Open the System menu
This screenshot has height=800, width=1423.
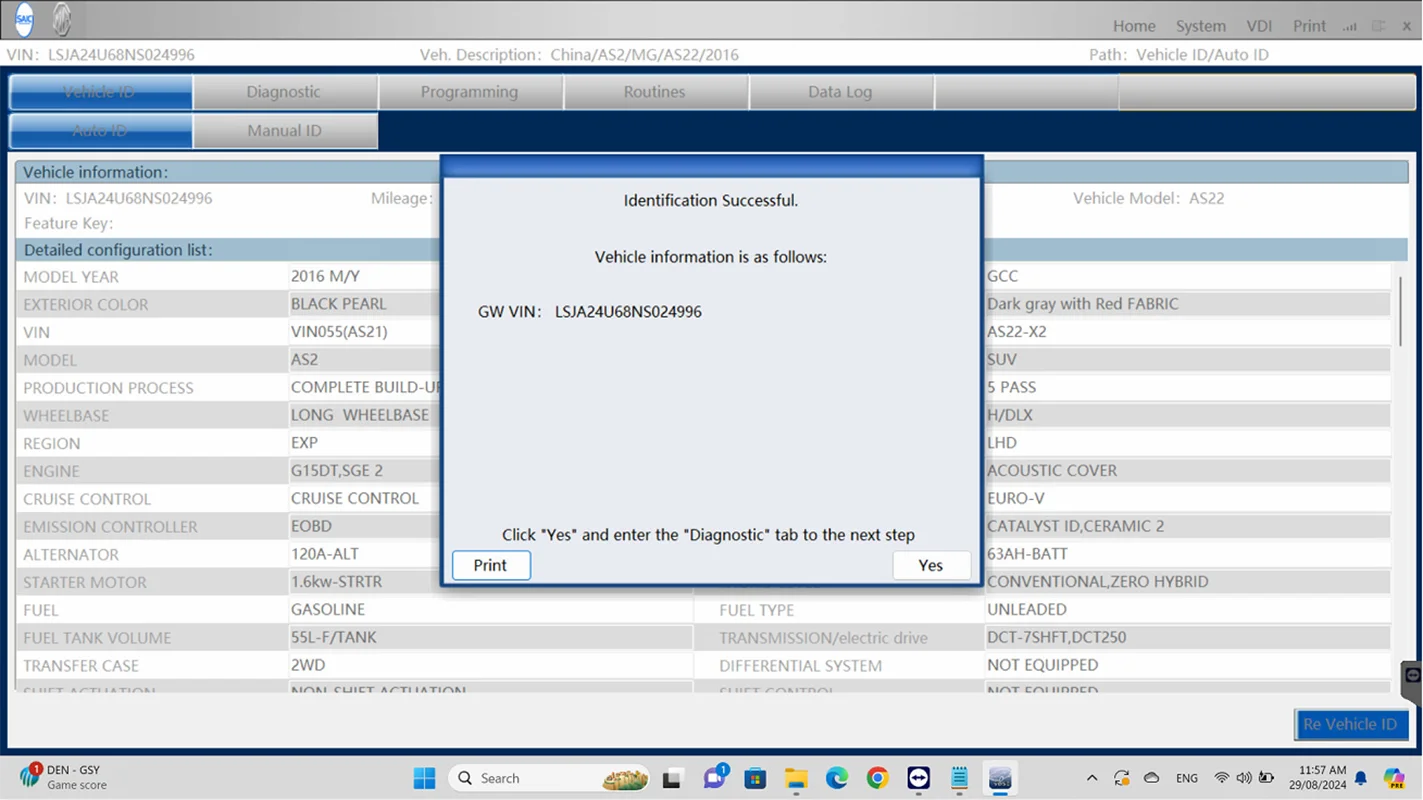(x=1201, y=26)
